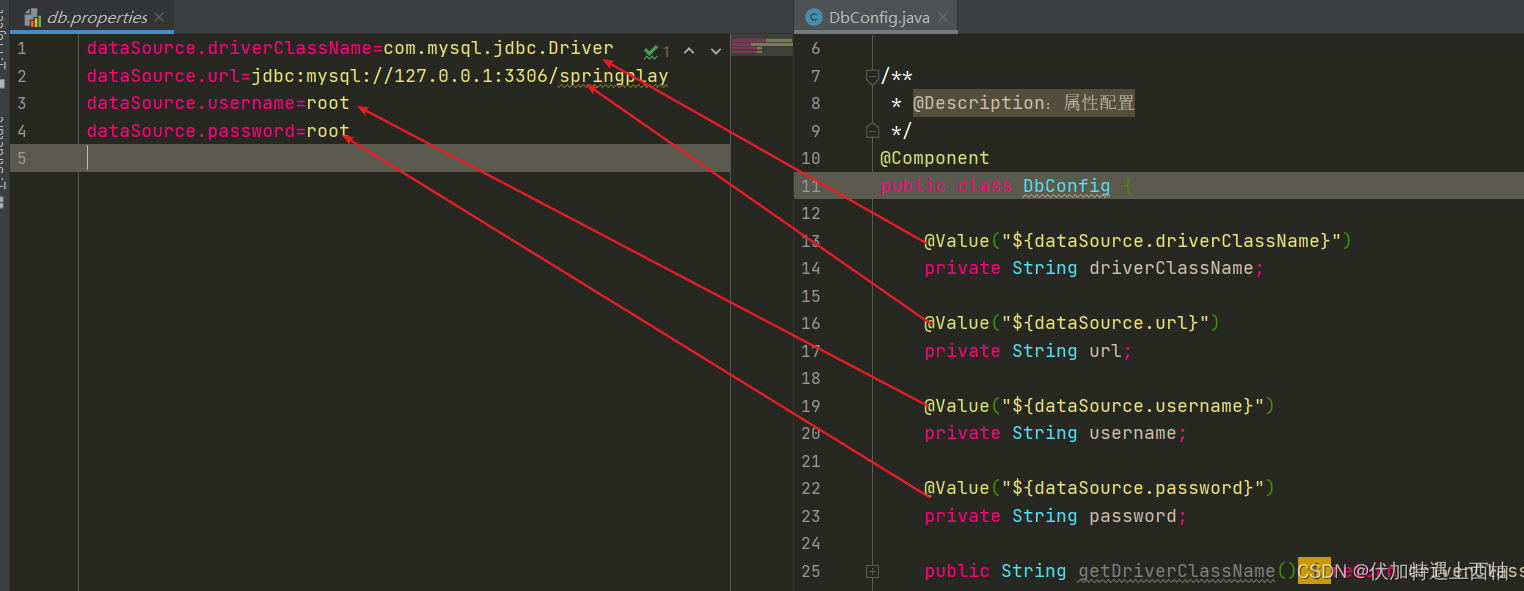Jump to next highlighted problem arrow
The image size is (1524, 591).
coord(716,51)
